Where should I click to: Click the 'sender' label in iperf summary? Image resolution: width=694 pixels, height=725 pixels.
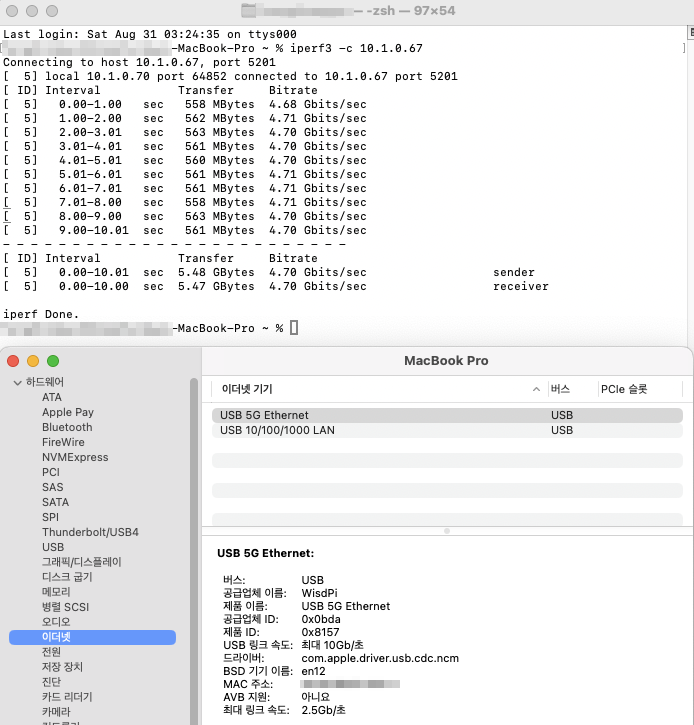pyautogui.click(x=514, y=272)
